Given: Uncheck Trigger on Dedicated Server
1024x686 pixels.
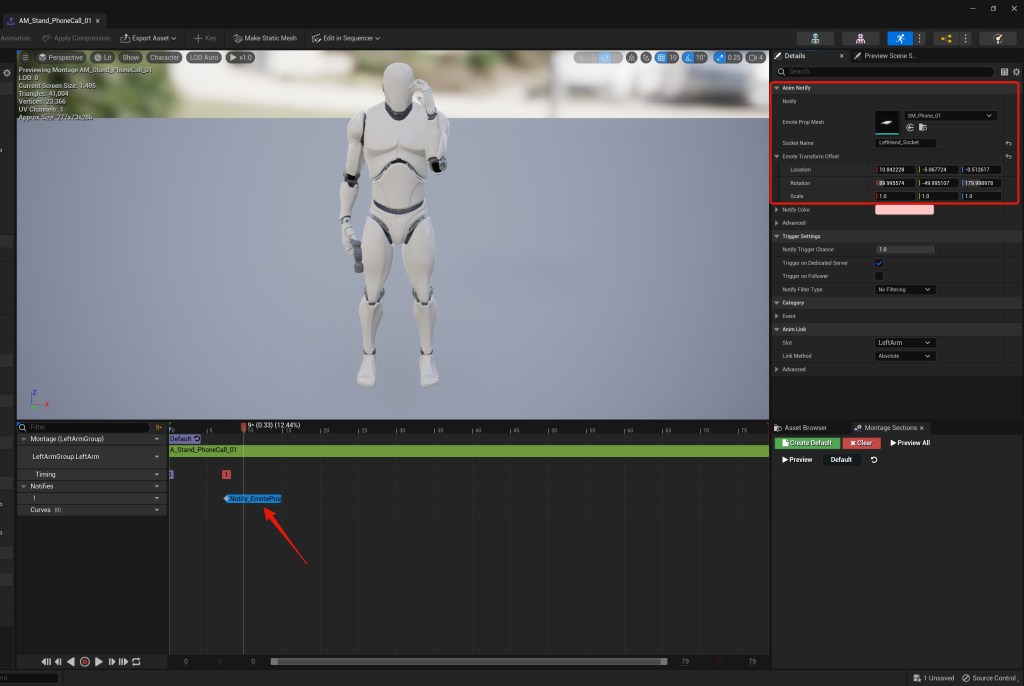Looking at the screenshot, I should pyautogui.click(x=879, y=263).
